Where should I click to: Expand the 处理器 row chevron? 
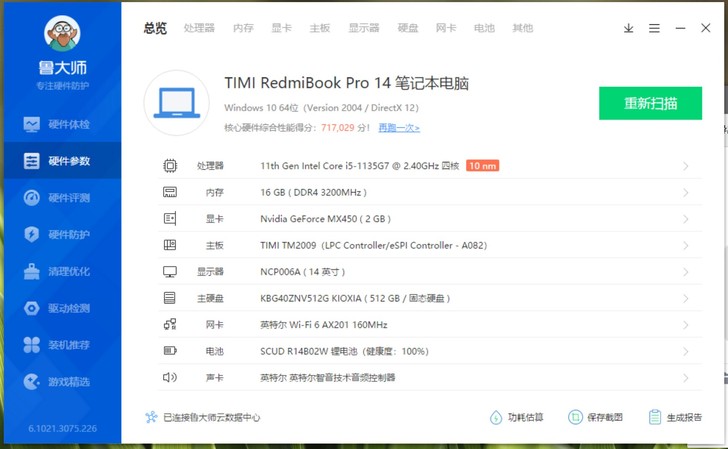point(685,166)
